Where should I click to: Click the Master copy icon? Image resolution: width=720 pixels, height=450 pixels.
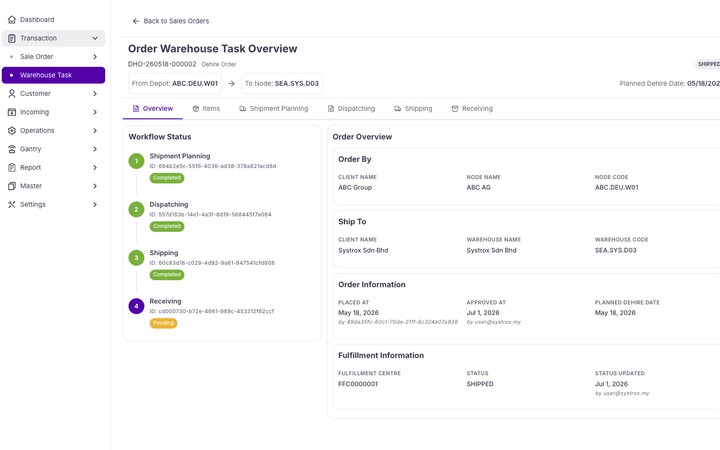coord(12,186)
